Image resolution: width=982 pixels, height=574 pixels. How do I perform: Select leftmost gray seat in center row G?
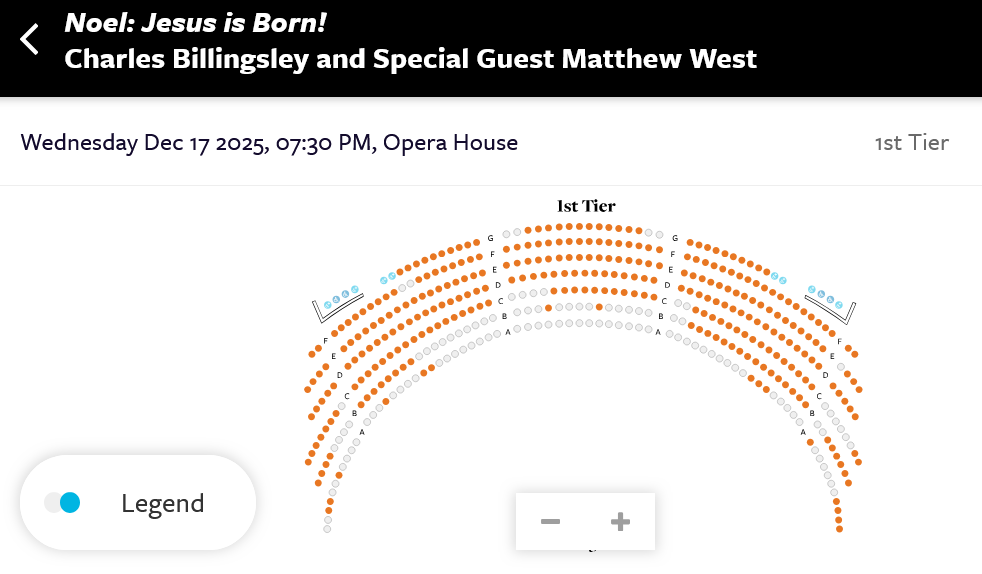coord(507,234)
